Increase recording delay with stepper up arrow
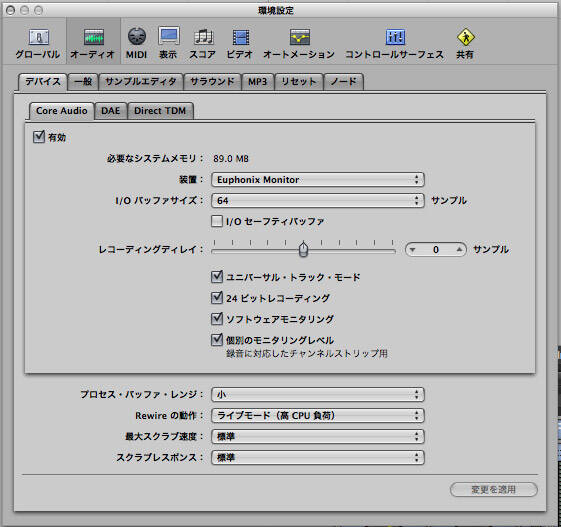 (x=459, y=249)
